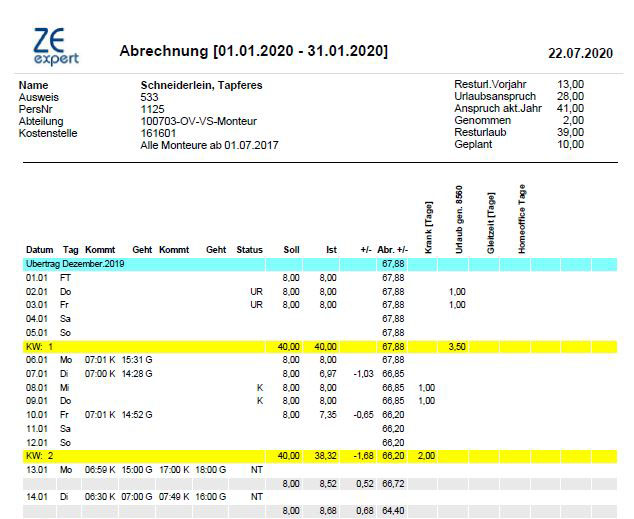Click the yellow KW: 1 summary row label
The height and width of the screenshot is (519, 634).
(40, 346)
